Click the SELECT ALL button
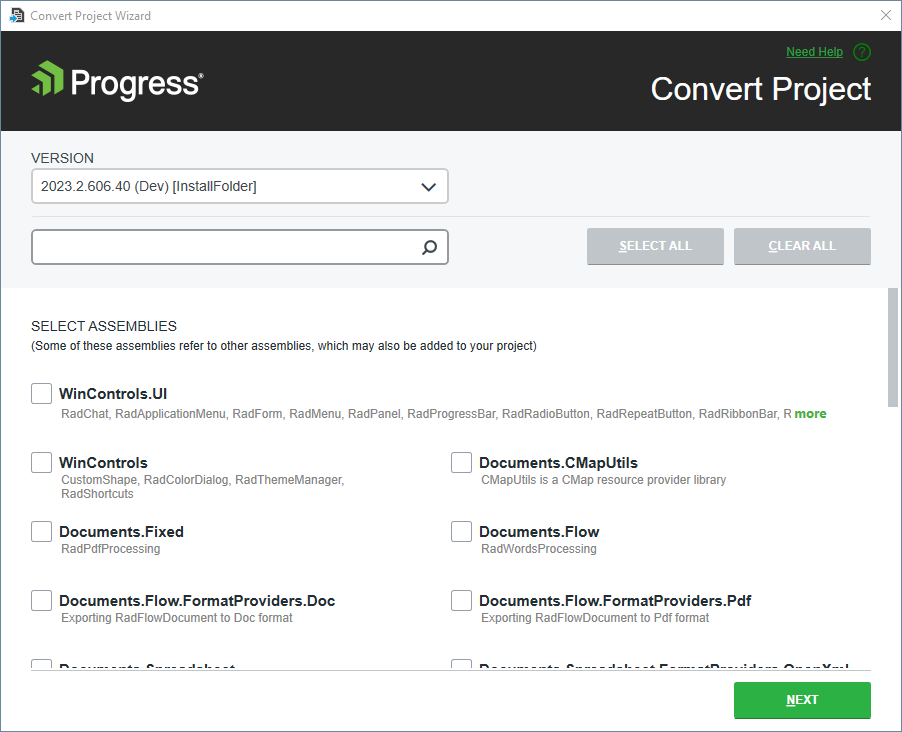The image size is (902, 732). coord(655,246)
